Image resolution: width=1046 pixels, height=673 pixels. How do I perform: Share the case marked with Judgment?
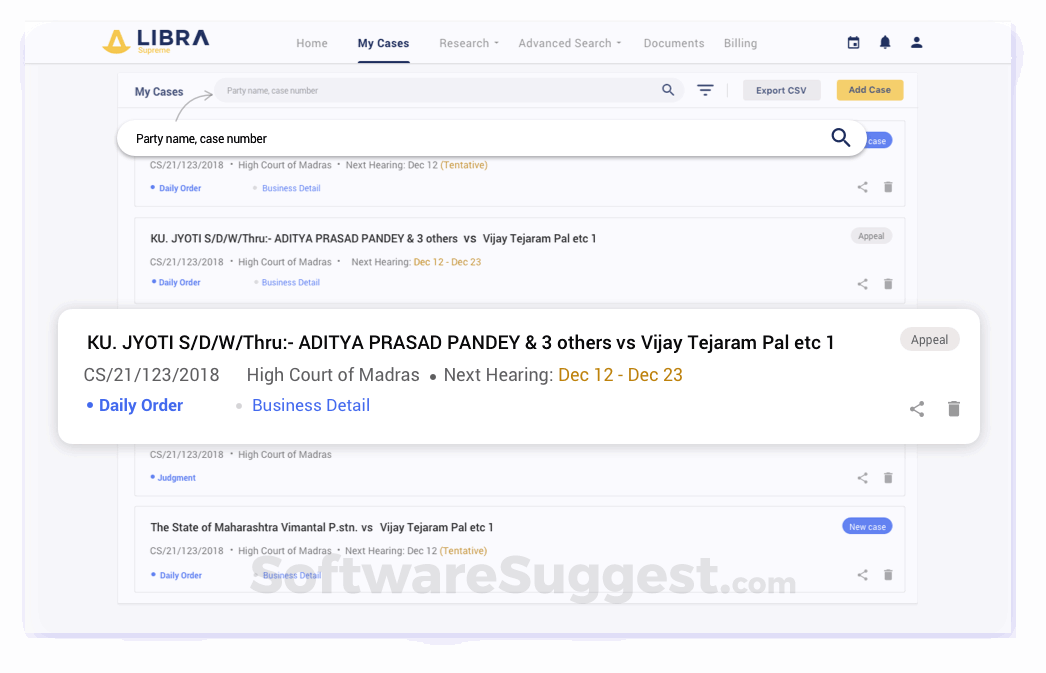click(x=862, y=478)
